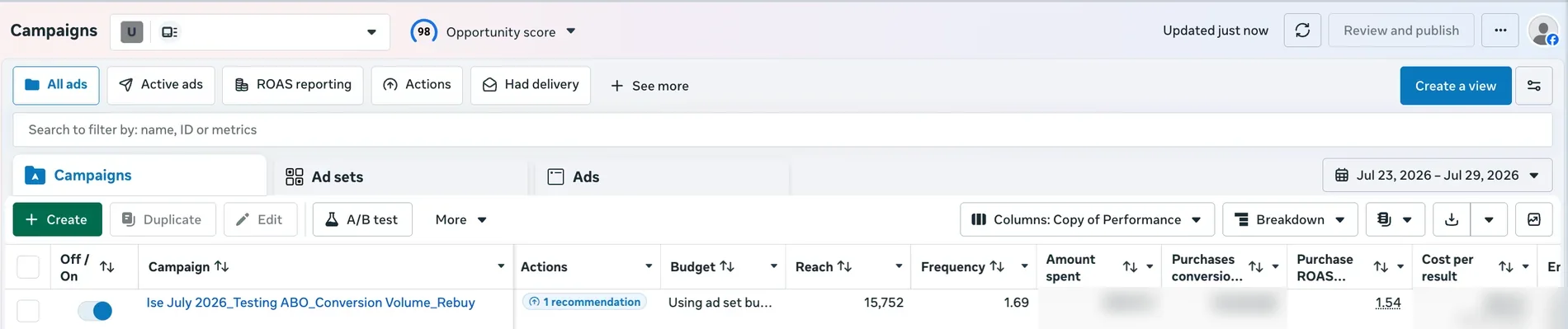Select the Ise July 2026 campaign row checkbox
This screenshot has height=329, width=1568.
tap(28, 311)
